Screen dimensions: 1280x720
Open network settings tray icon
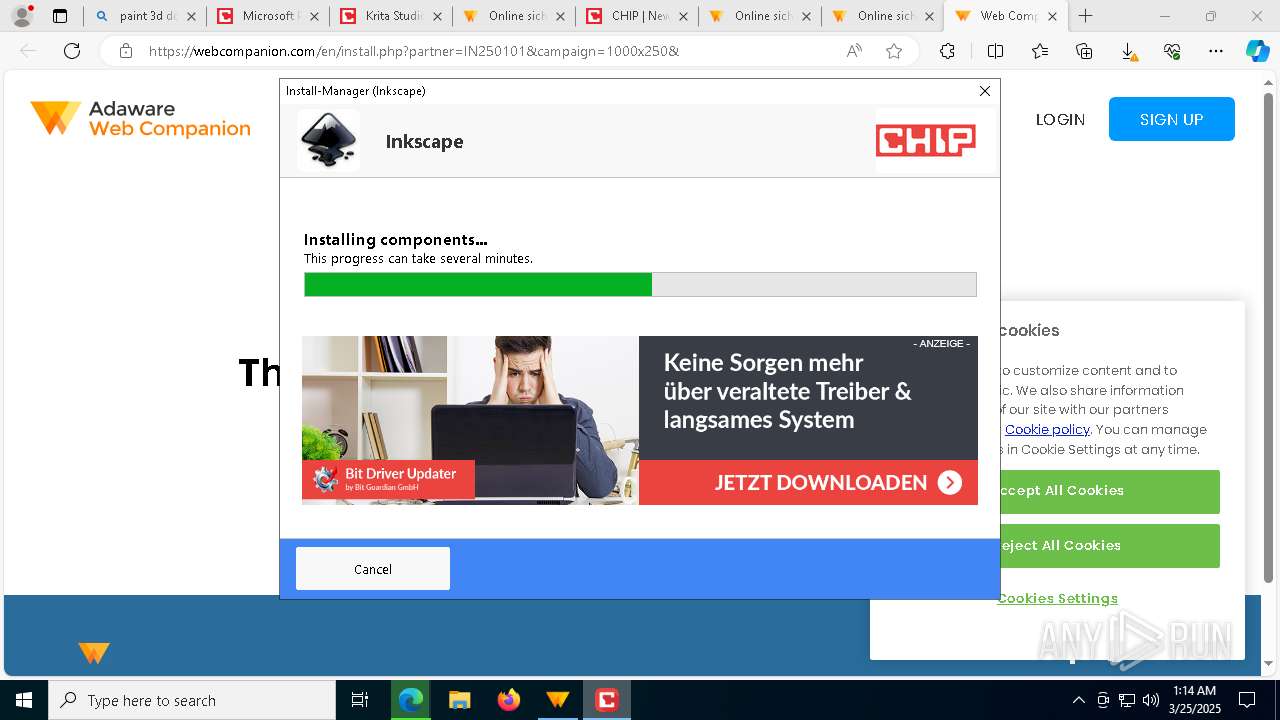[1127, 700]
